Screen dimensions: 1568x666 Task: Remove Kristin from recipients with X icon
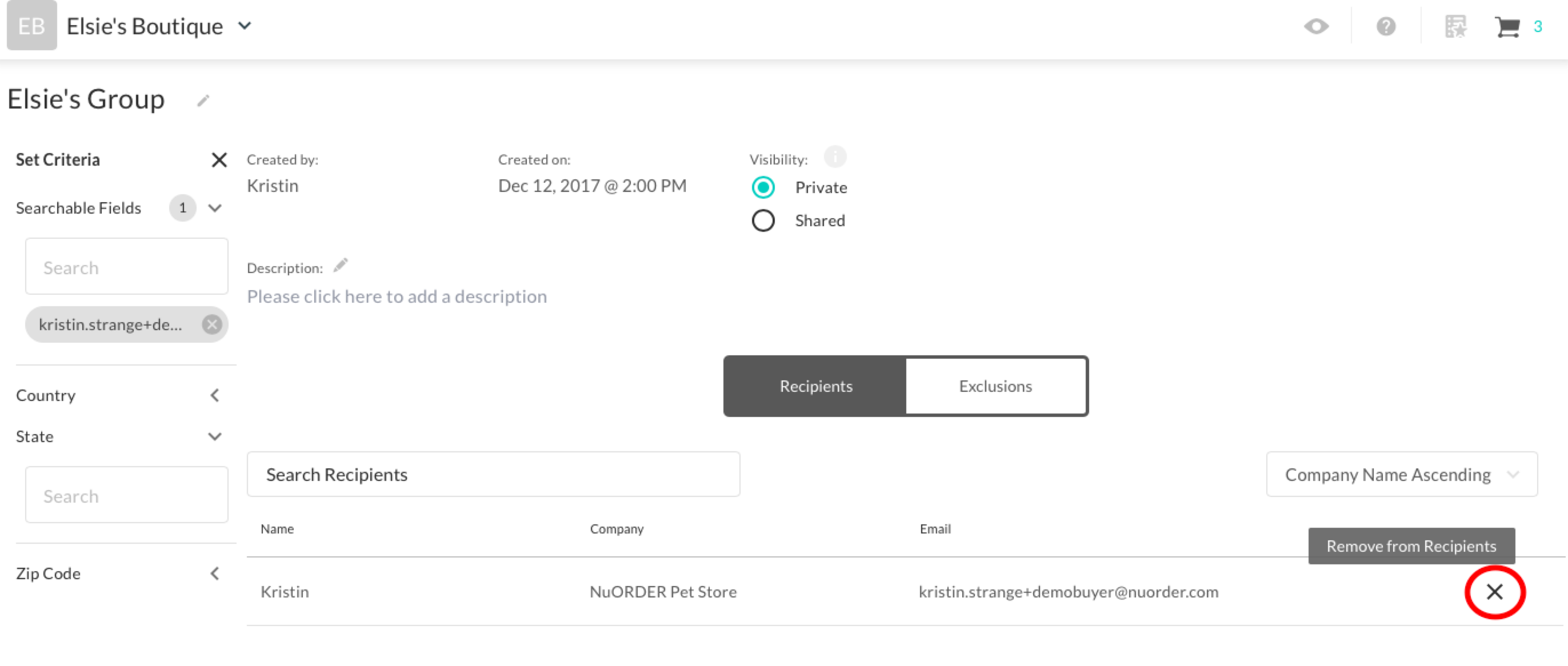tap(1494, 591)
